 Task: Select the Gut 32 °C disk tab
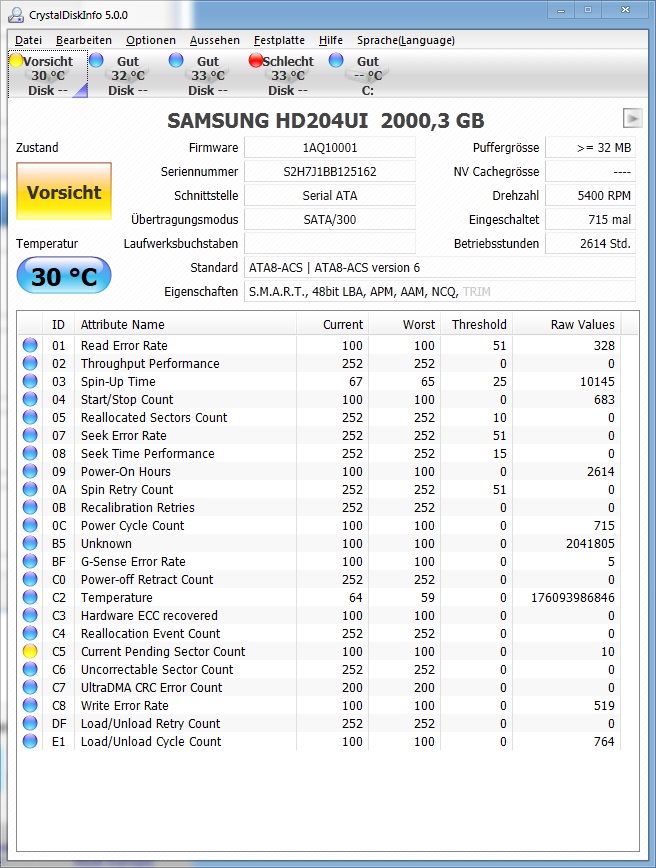tap(128, 75)
